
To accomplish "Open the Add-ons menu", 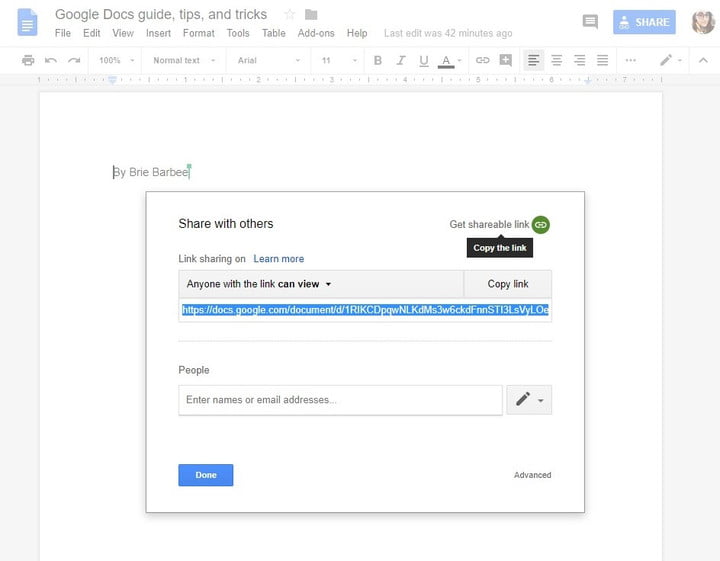I will click(316, 33).
